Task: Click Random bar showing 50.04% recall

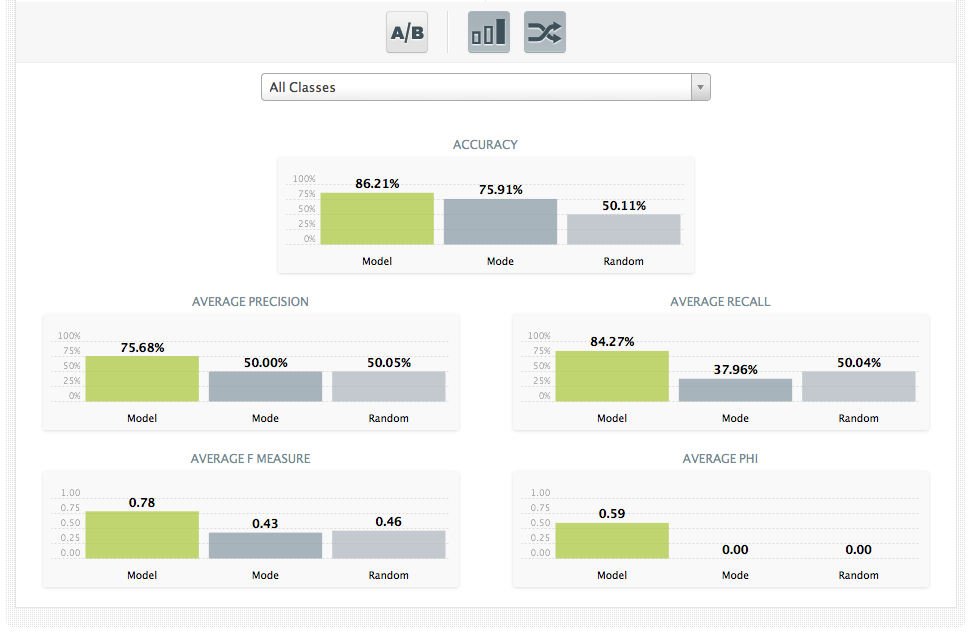Action: pos(858,386)
